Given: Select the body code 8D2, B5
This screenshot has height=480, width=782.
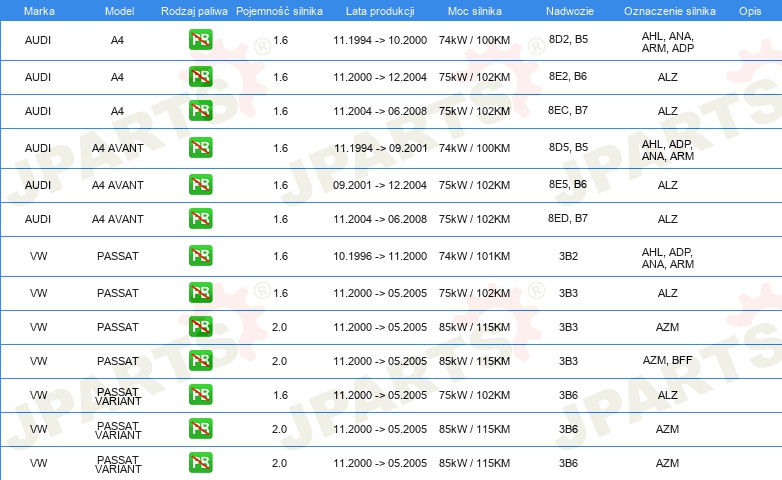Looking at the screenshot, I should [568, 39].
